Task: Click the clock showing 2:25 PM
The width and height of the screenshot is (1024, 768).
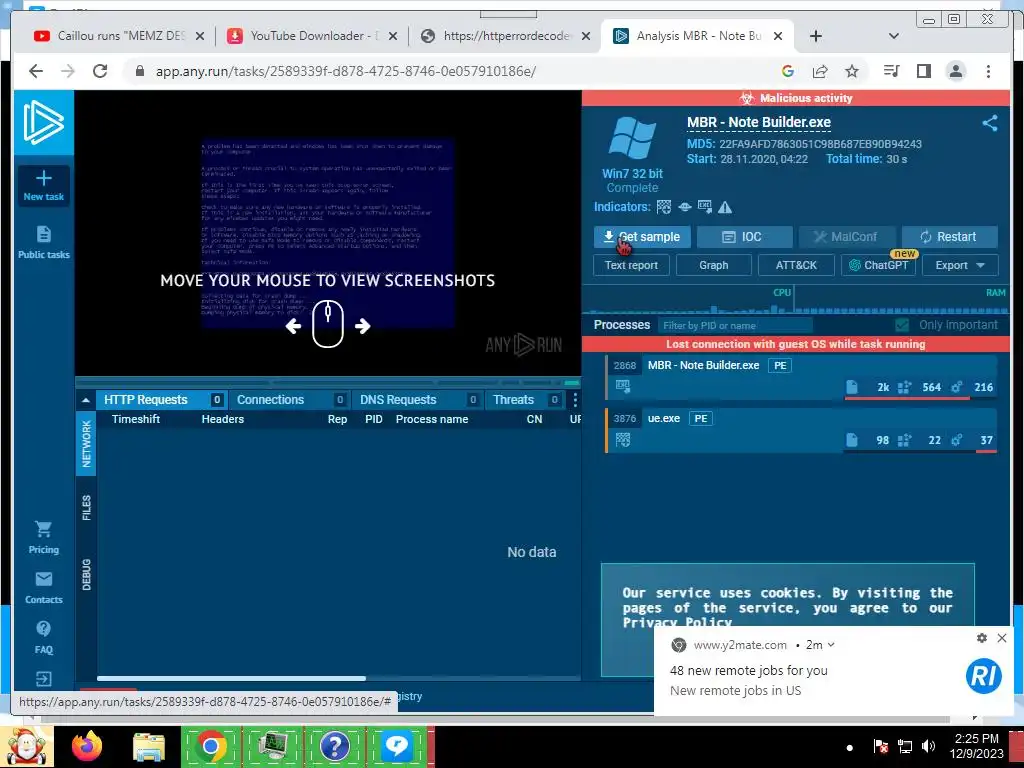Action: 976,739
